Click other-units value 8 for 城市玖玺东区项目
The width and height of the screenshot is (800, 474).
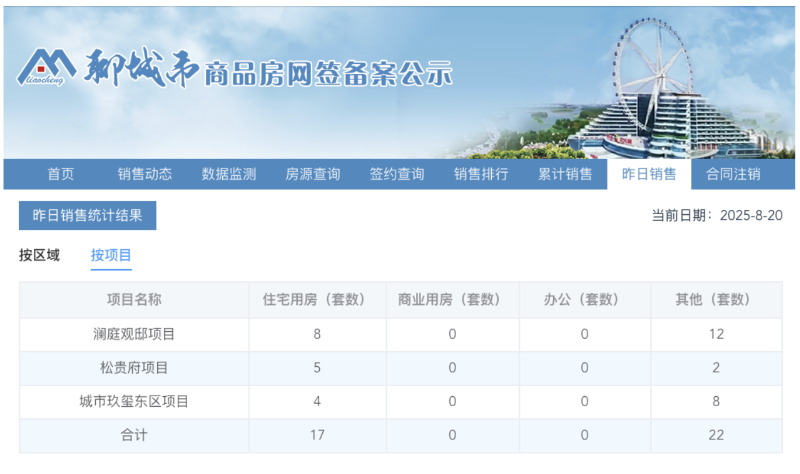716,402
